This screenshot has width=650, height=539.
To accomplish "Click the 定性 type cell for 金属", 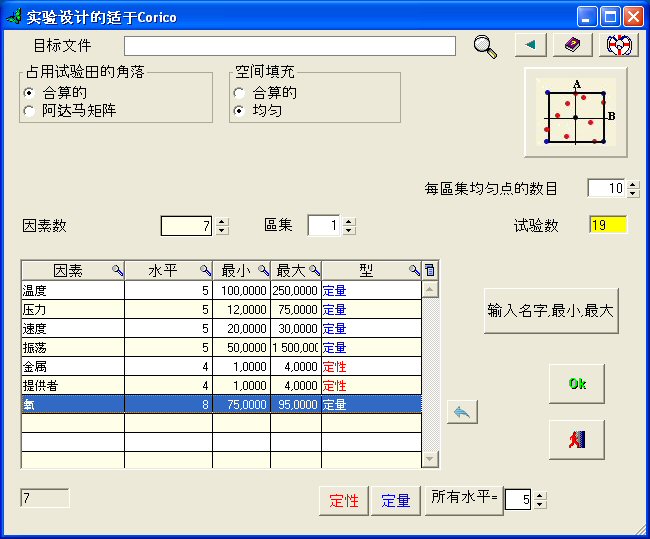I will 371,367.
